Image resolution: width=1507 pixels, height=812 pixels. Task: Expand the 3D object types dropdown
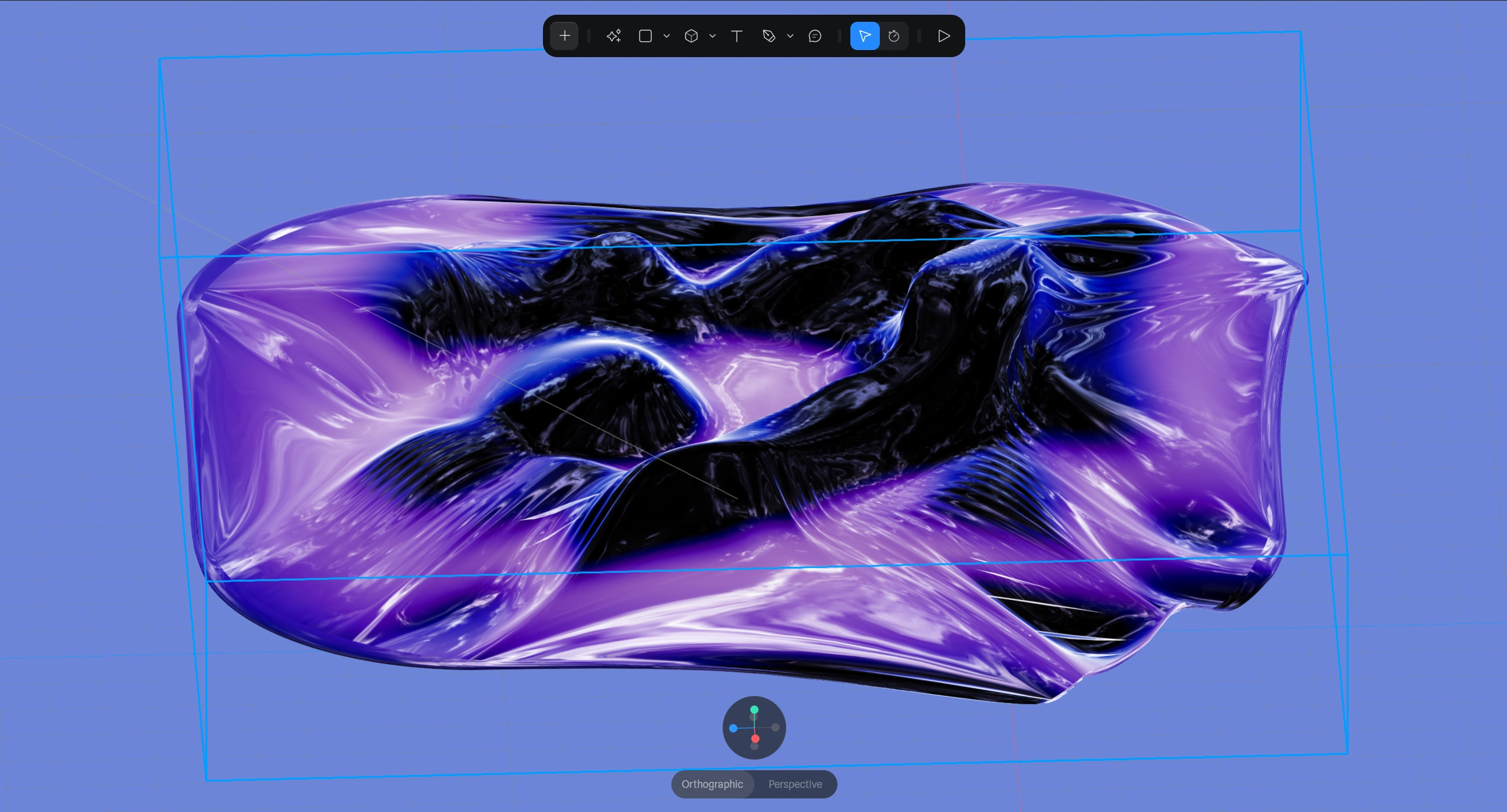click(713, 36)
